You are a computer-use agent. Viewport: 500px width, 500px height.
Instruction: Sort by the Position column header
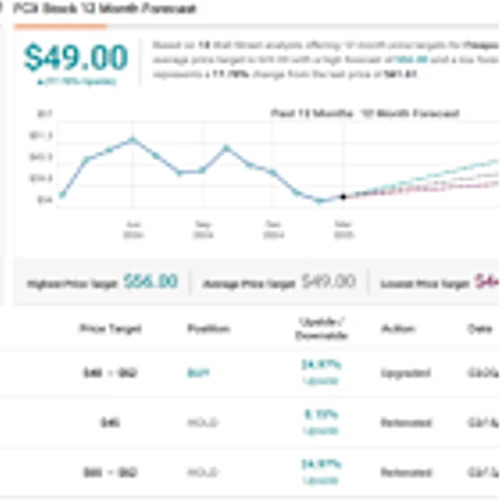[209, 329]
